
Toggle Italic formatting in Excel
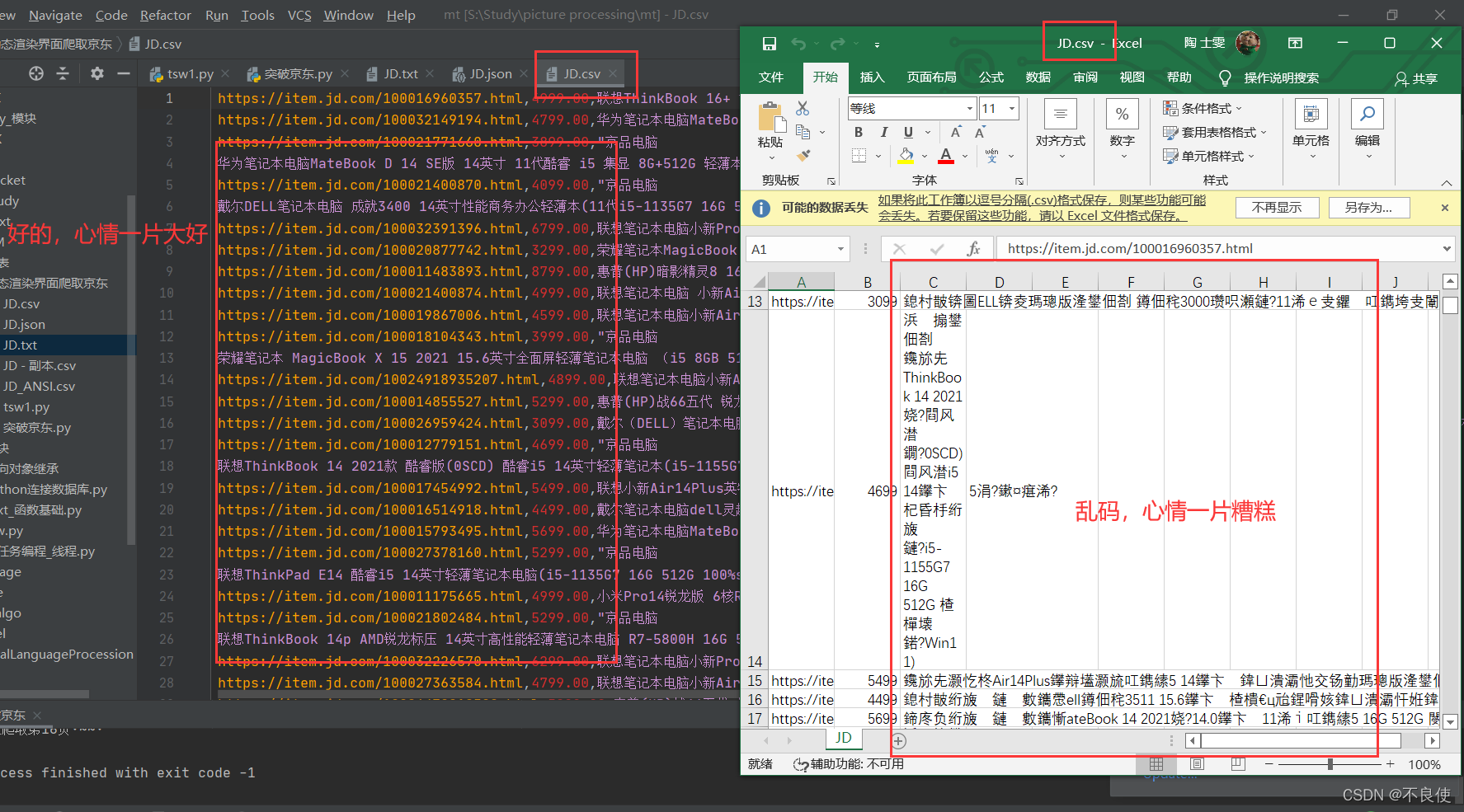pos(883,132)
